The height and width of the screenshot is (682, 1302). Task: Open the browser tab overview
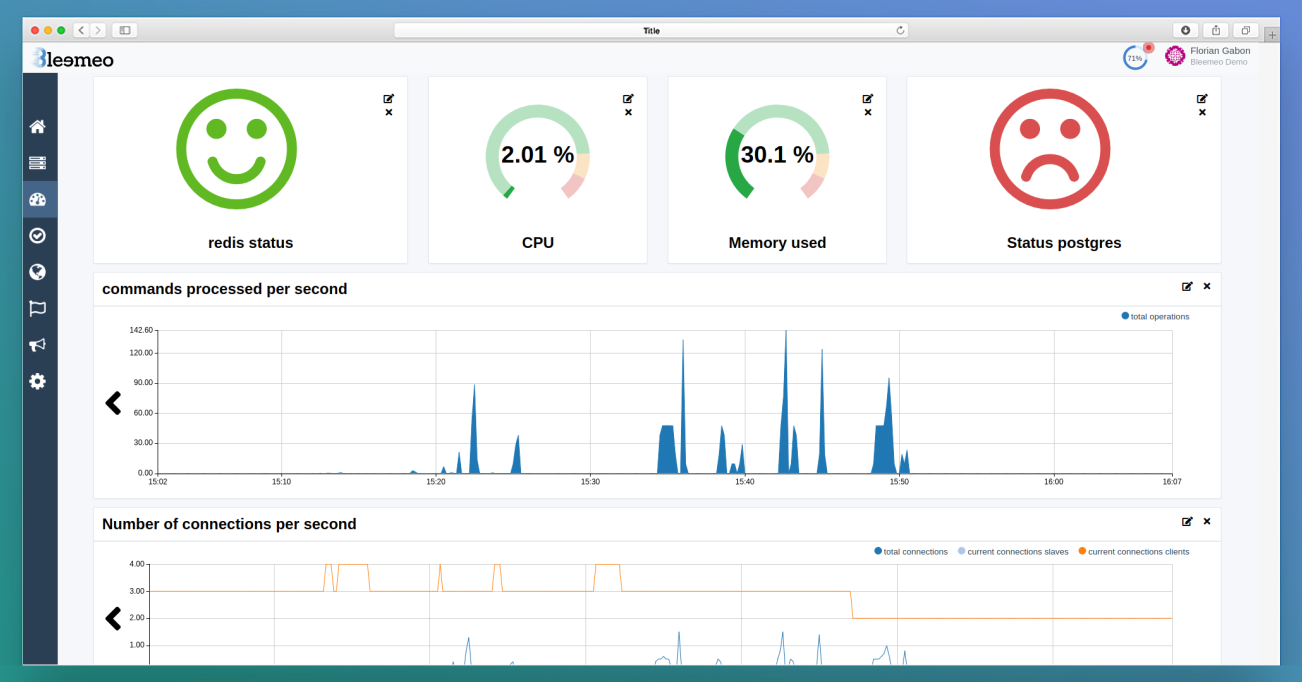[1245, 30]
